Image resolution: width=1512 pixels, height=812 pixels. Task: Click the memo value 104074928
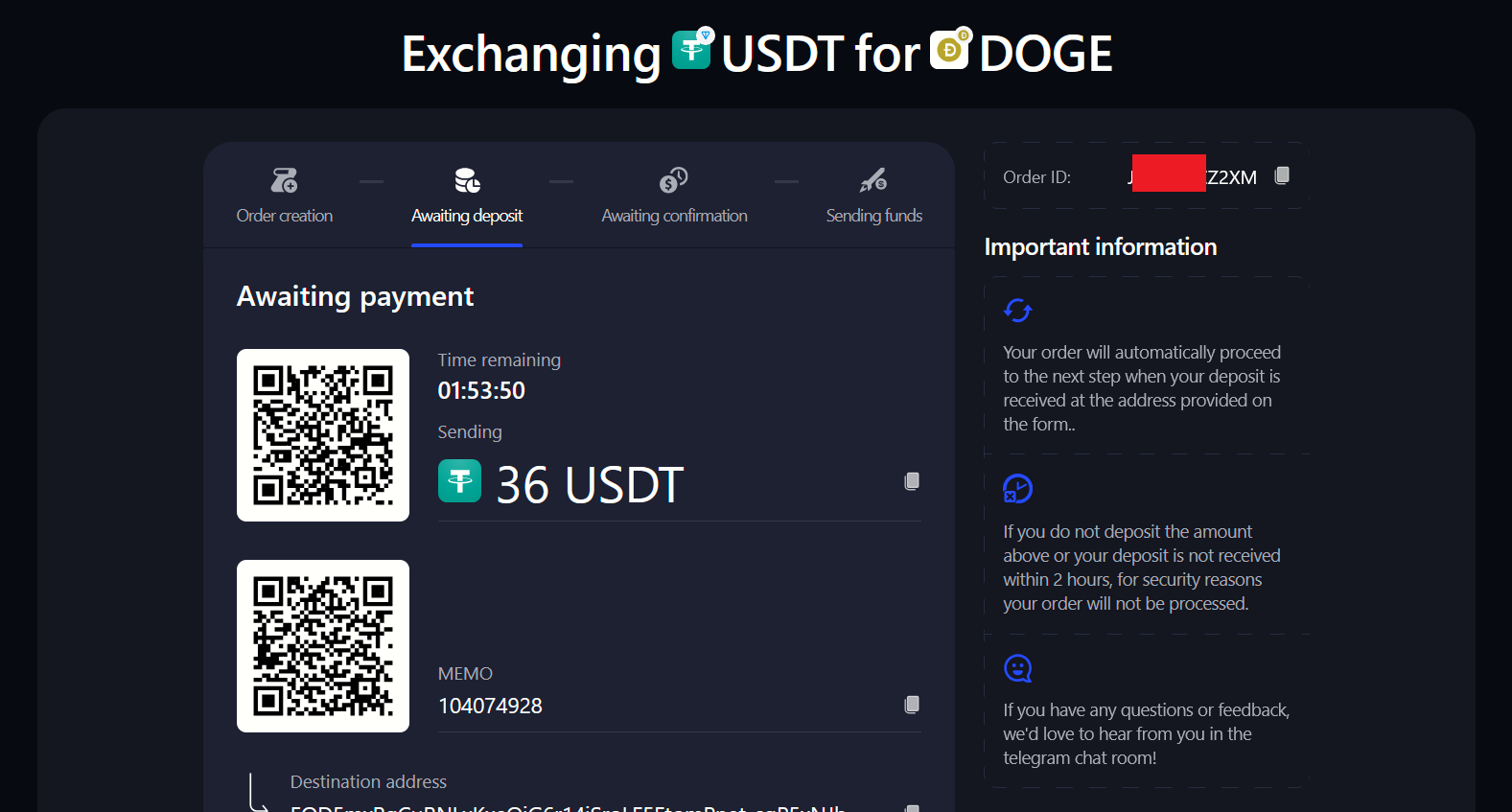pyautogui.click(x=490, y=706)
